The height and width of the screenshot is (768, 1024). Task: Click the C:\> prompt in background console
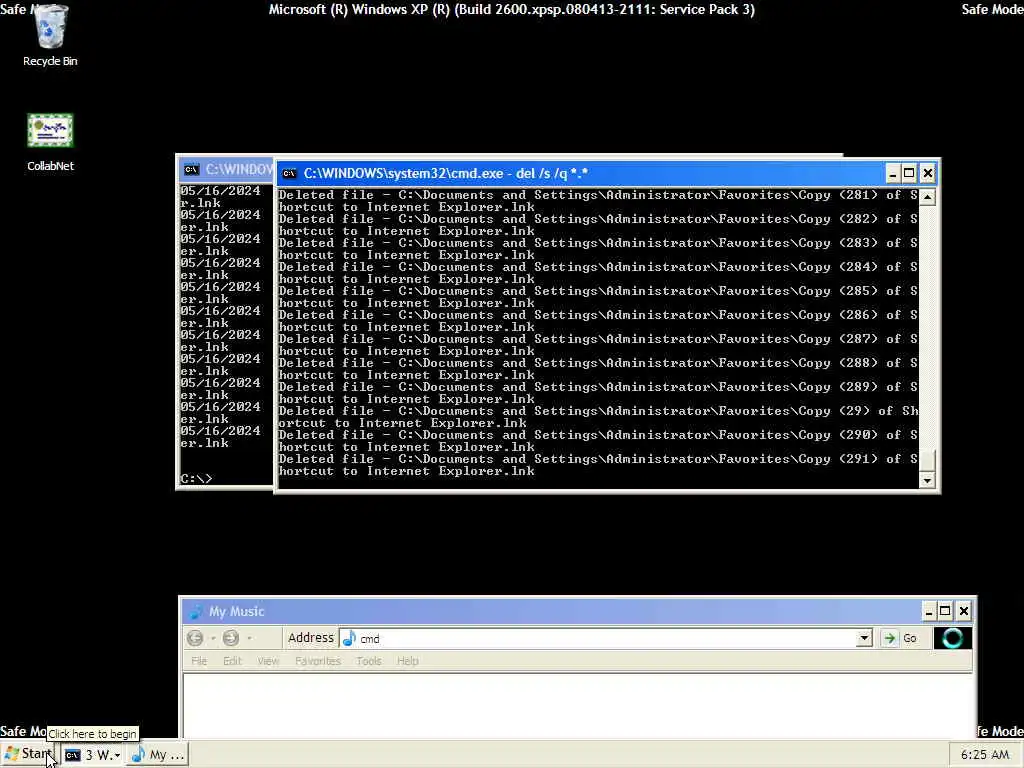[196, 479]
